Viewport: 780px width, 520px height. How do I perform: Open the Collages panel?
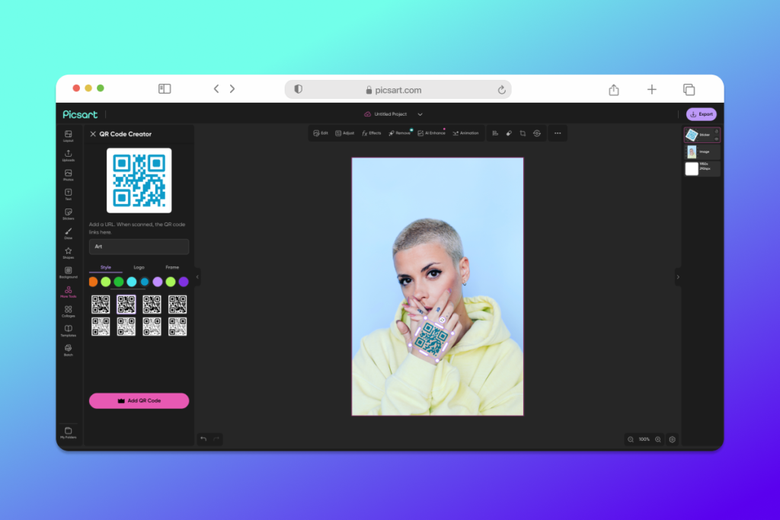68,312
